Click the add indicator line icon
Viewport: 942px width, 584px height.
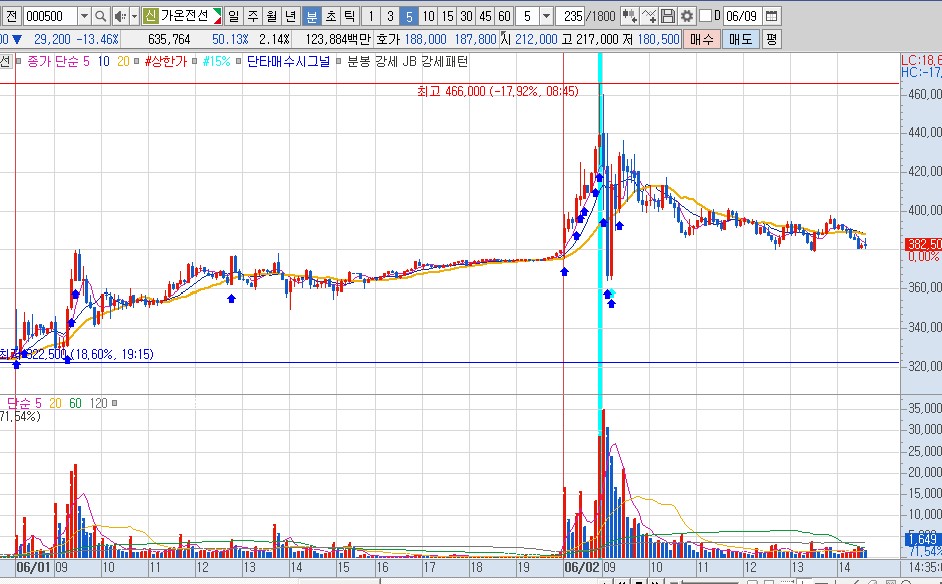click(649, 16)
